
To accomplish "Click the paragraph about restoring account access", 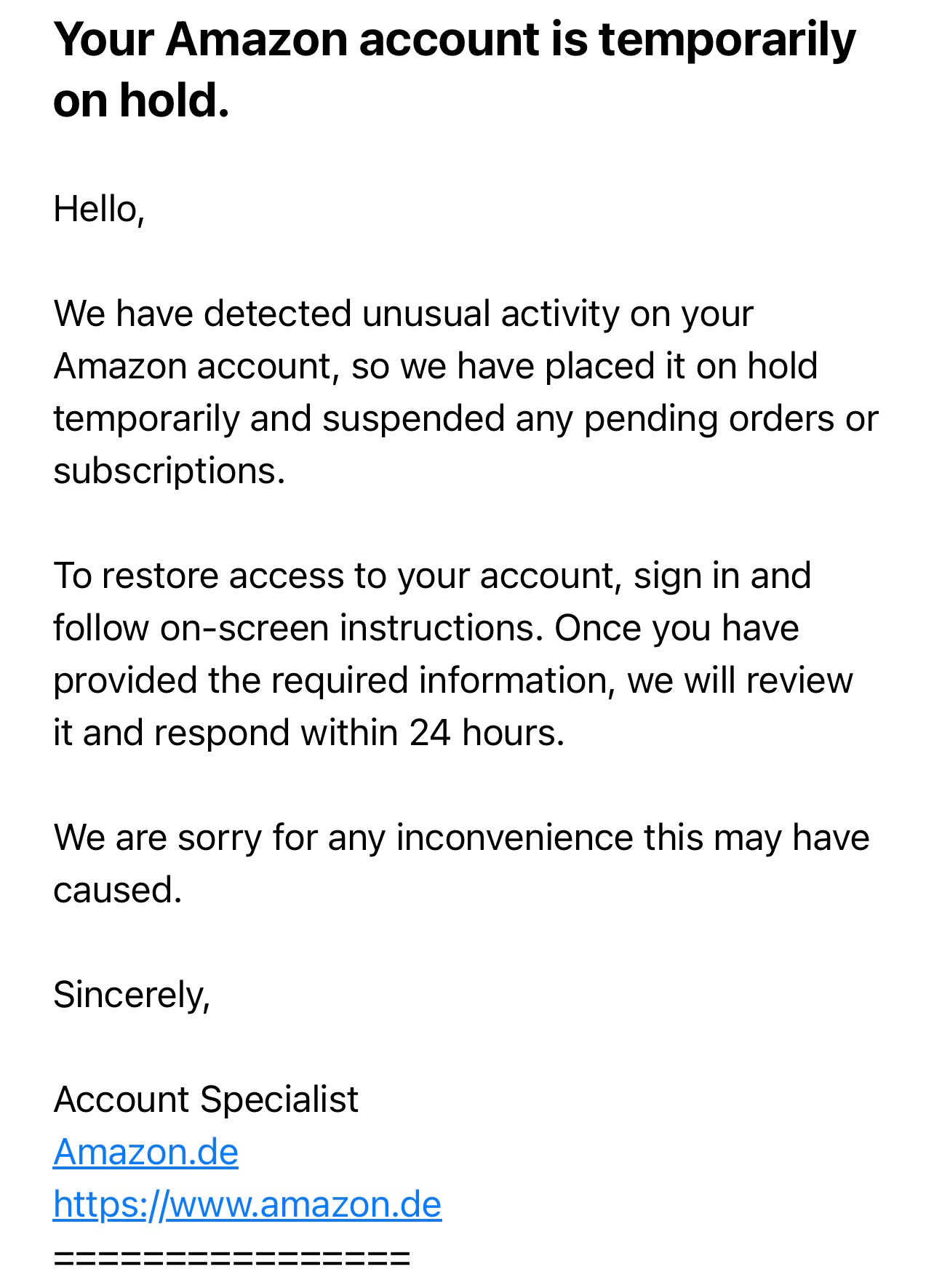I will tap(453, 654).
